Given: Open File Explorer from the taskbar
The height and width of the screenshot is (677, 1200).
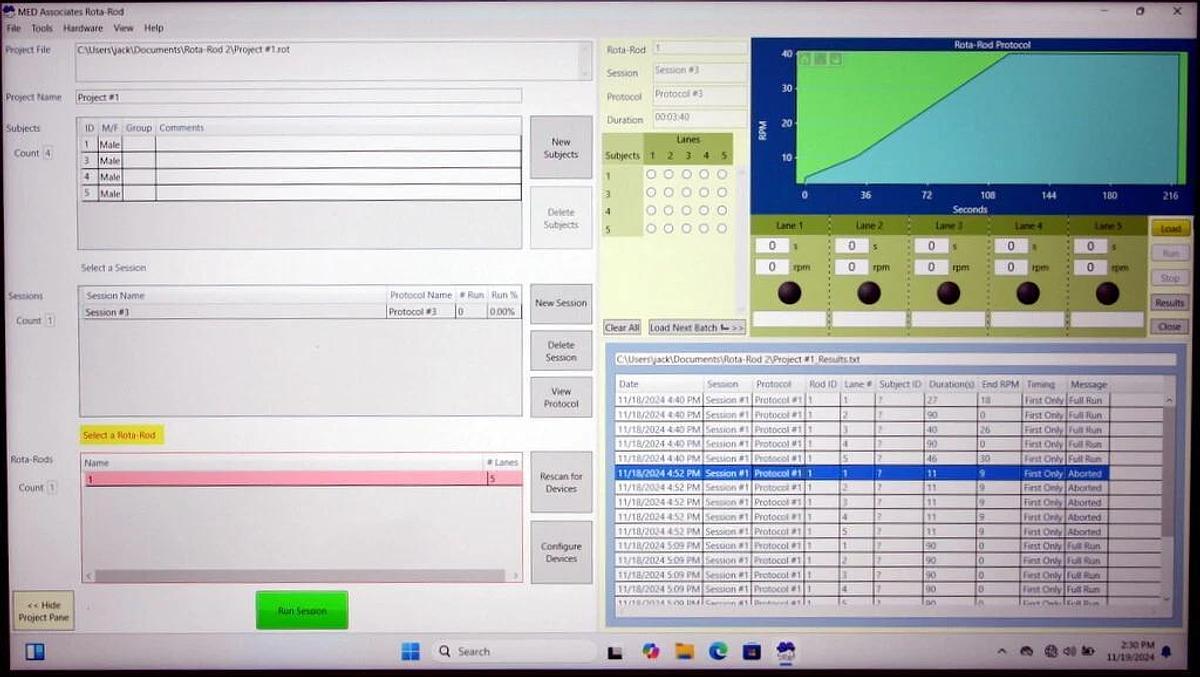Looking at the screenshot, I should click(684, 651).
